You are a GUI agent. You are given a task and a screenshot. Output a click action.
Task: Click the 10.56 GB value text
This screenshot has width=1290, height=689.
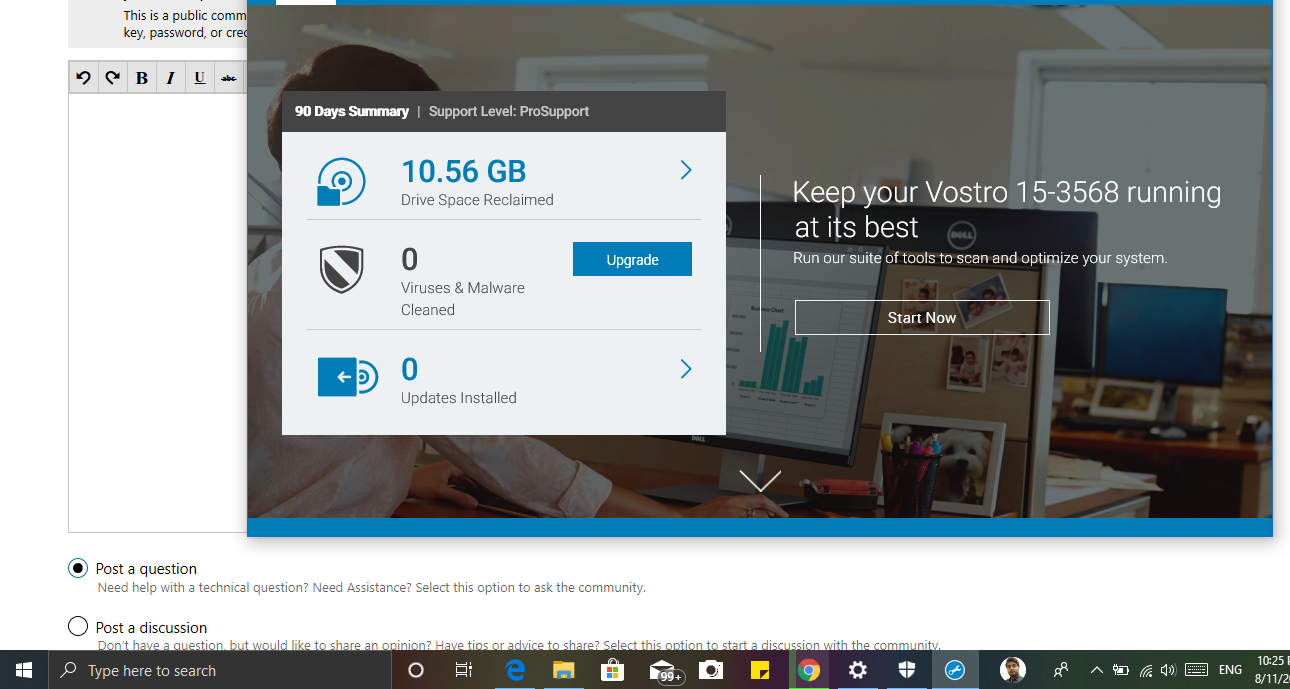click(x=464, y=171)
